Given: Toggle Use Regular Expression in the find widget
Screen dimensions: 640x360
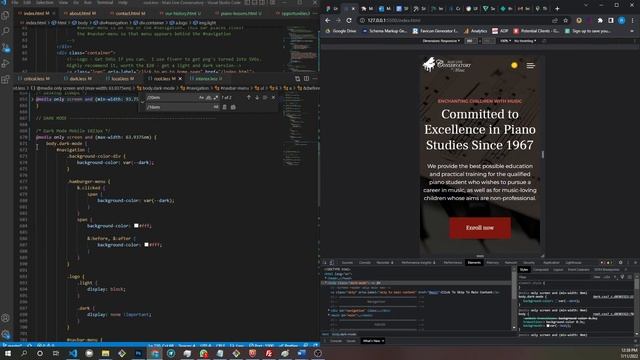Looking at the screenshot, I should coord(216,98).
